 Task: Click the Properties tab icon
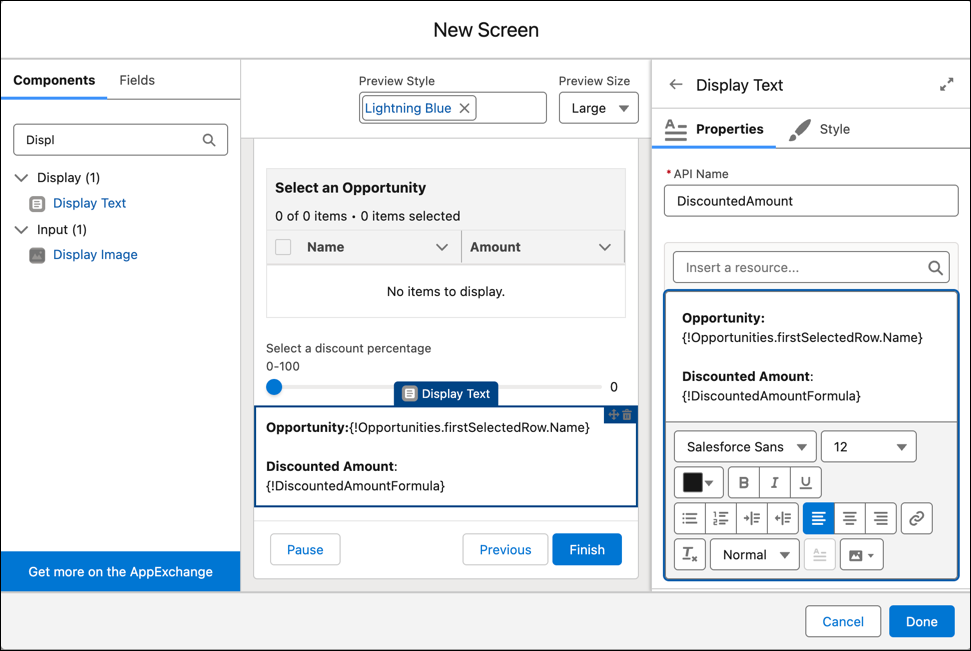tap(676, 129)
